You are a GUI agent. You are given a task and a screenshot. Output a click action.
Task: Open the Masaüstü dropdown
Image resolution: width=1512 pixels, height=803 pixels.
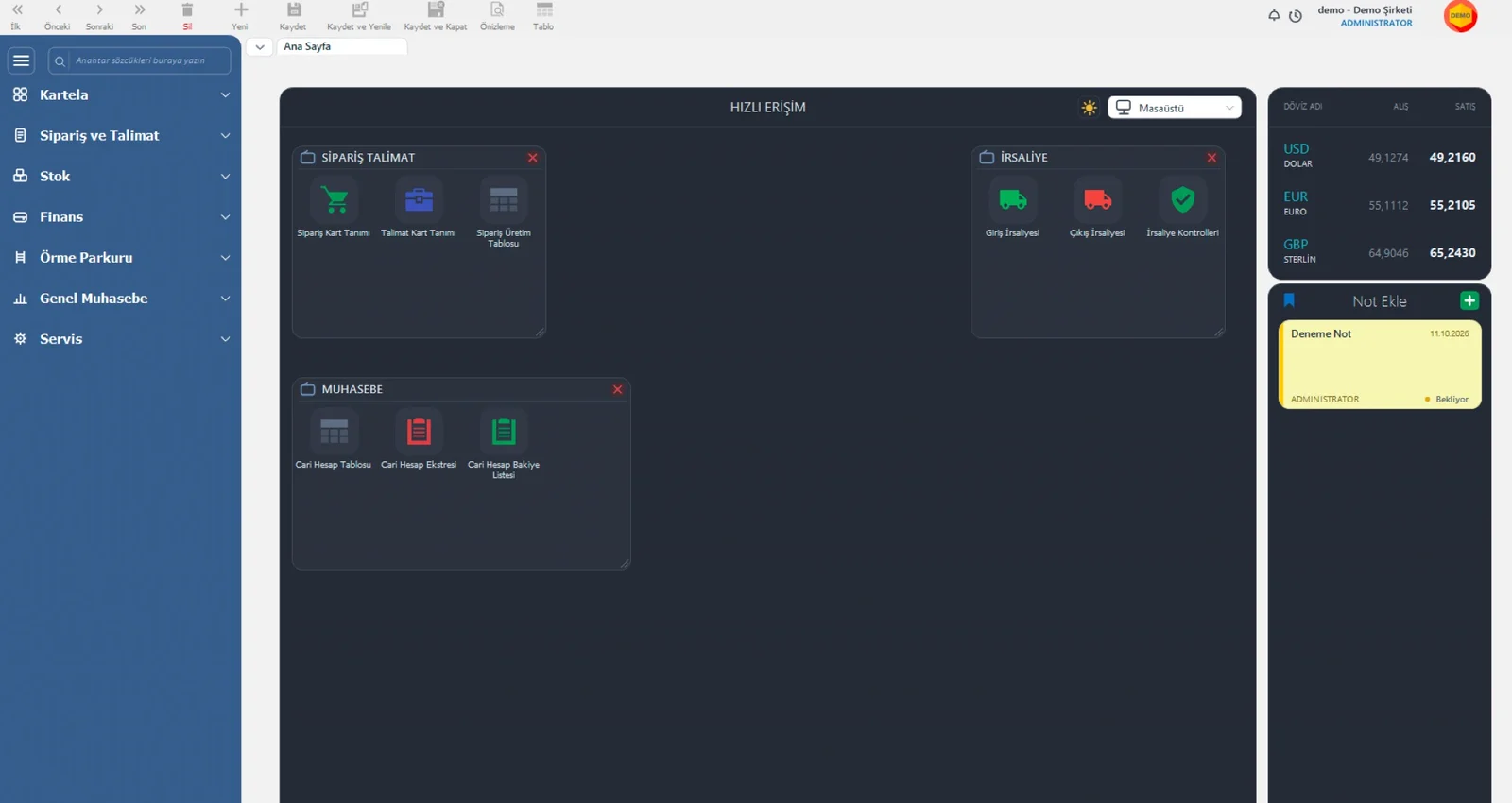[x=1175, y=108]
